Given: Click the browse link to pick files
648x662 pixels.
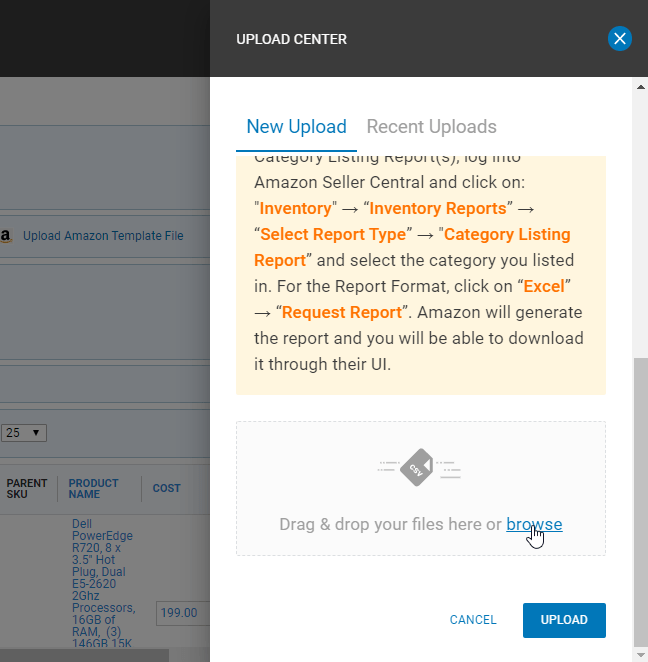Looking at the screenshot, I should coord(534,524).
